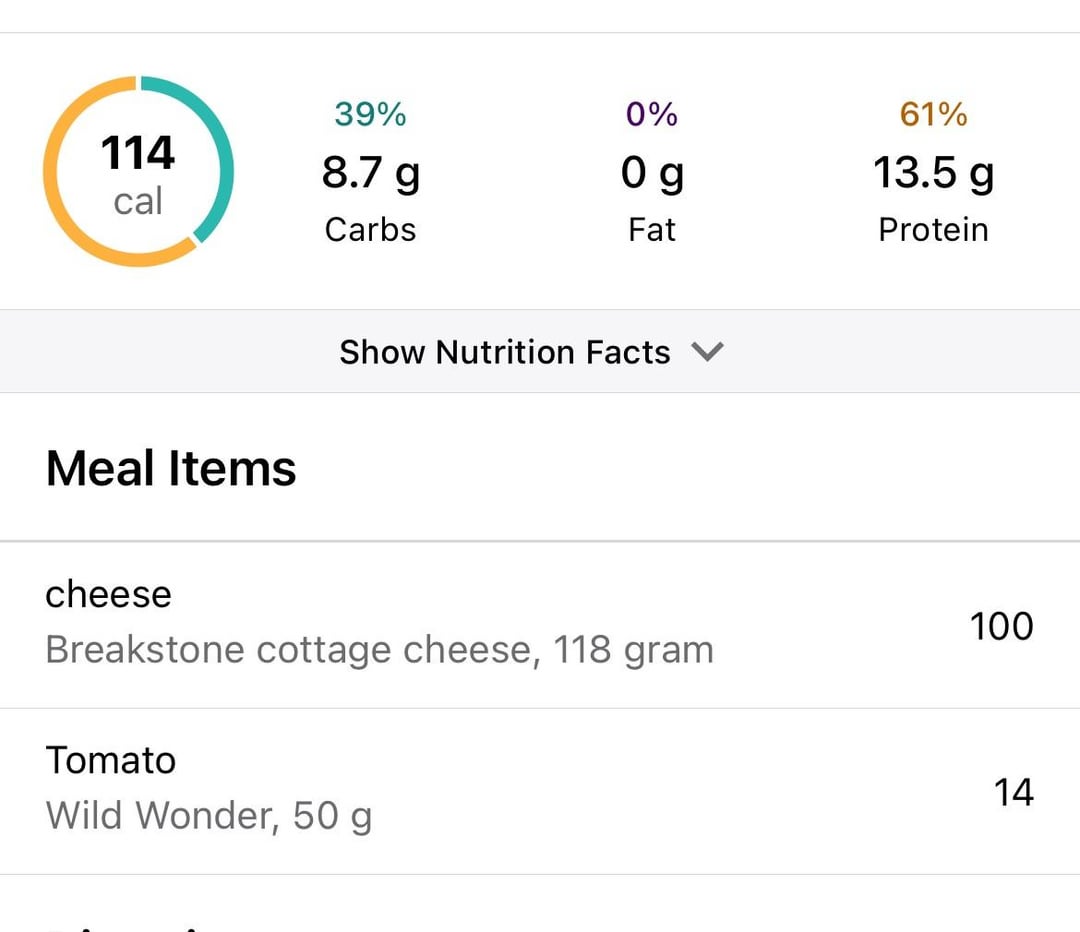Viewport: 1080px width, 932px height.
Task: Click the Fat macro label
Action: [652, 230]
